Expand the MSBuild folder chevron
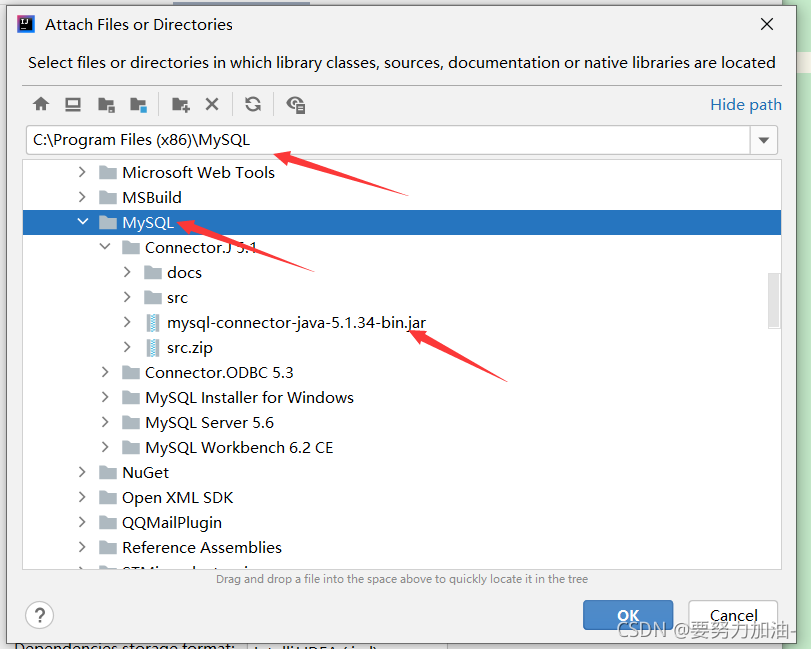Image resolution: width=811 pixels, height=649 pixels. pos(82,197)
